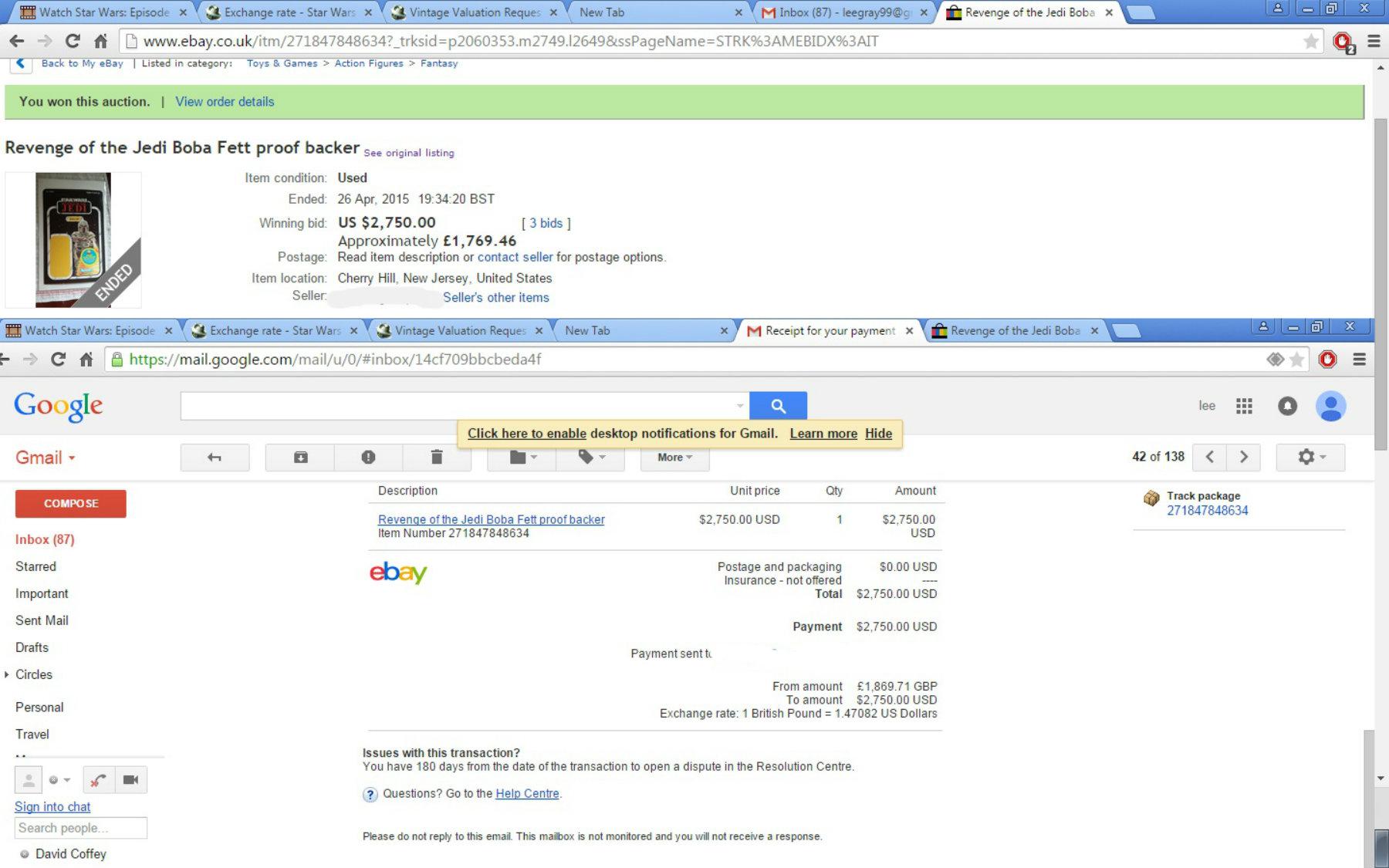The height and width of the screenshot is (868, 1389).
Task: Switch to Exchange rate tab in lower window
Action: pyautogui.click(x=275, y=330)
